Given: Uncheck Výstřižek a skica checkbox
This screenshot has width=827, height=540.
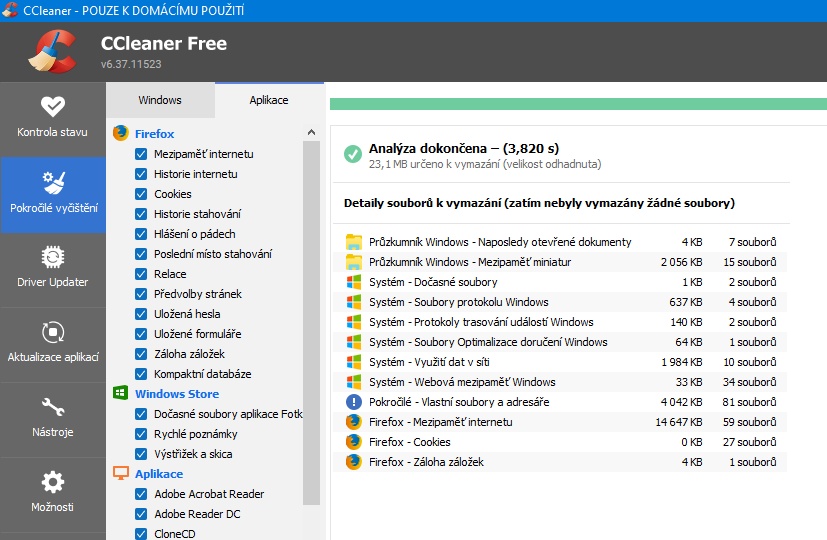Looking at the screenshot, I should (x=141, y=454).
